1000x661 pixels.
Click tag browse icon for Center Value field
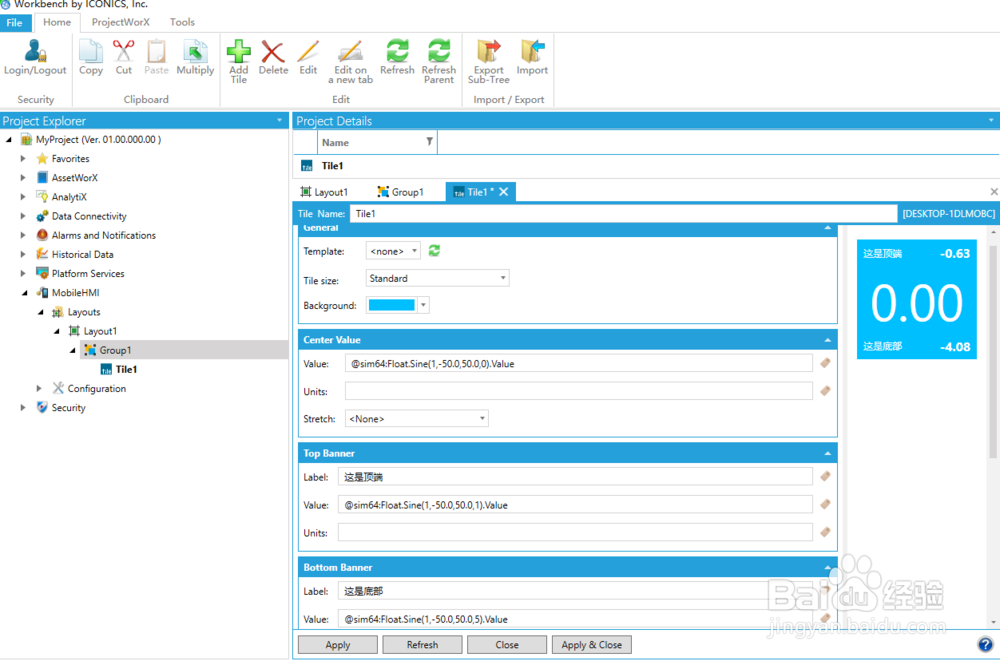825,363
